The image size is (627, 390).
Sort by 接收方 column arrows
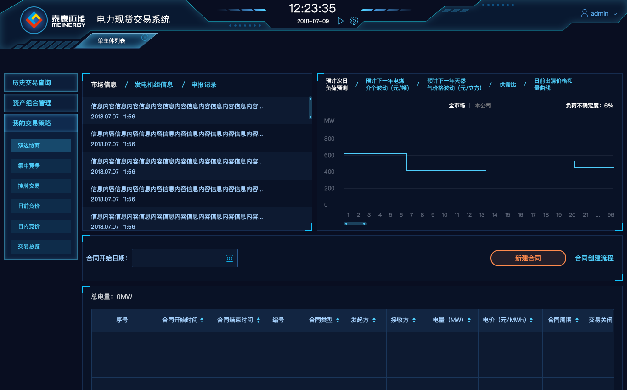[414, 320]
